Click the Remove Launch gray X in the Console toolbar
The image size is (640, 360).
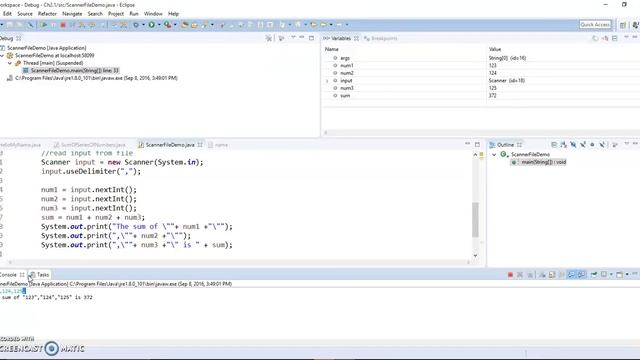tap(520, 275)
